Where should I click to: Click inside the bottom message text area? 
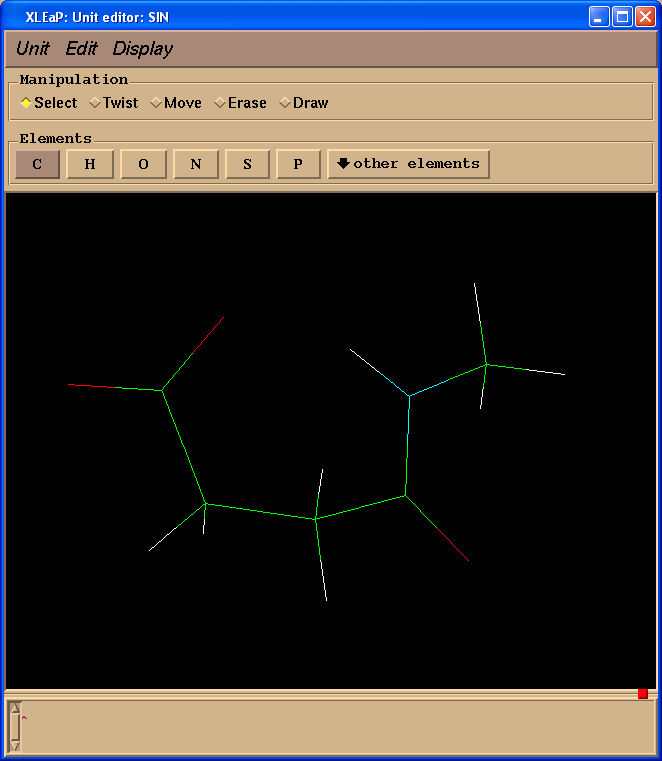point(338,727)
